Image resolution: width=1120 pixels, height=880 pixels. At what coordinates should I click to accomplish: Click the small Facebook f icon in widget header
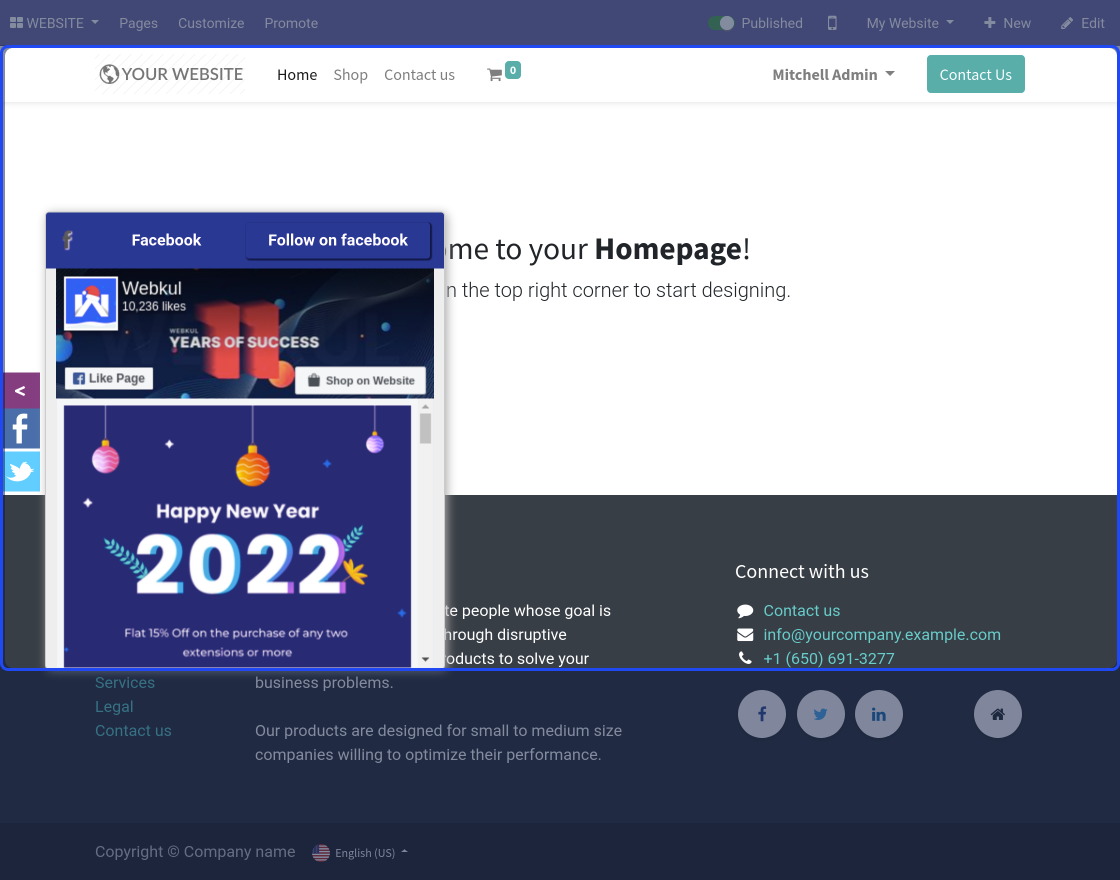coord(68,240)
